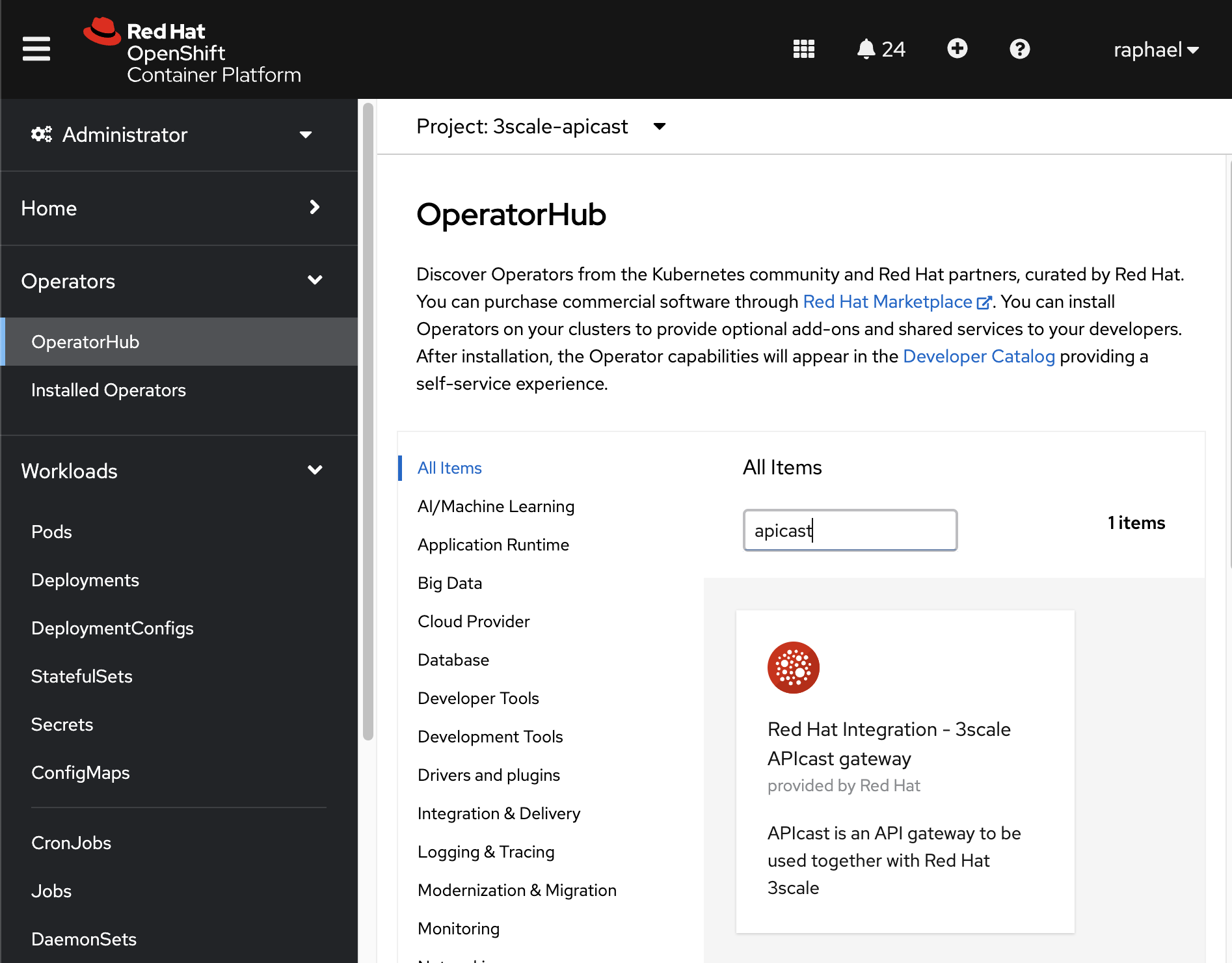Click the Administrator perspective gear icon
The height and width of the screenshot is (963, 1232).
click(x=42, y=135)
